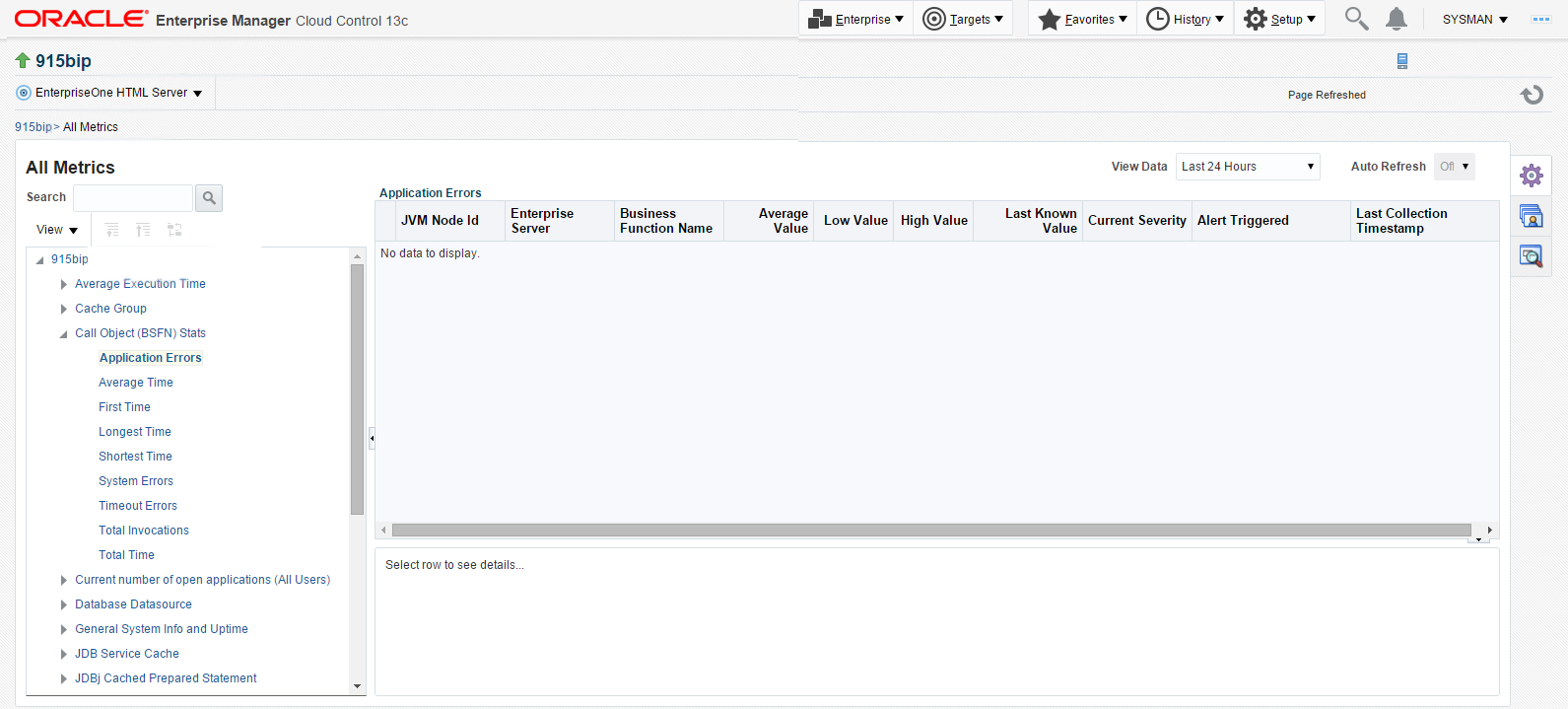
Task: Select the Total Time metric
Action: pos(126,555)
